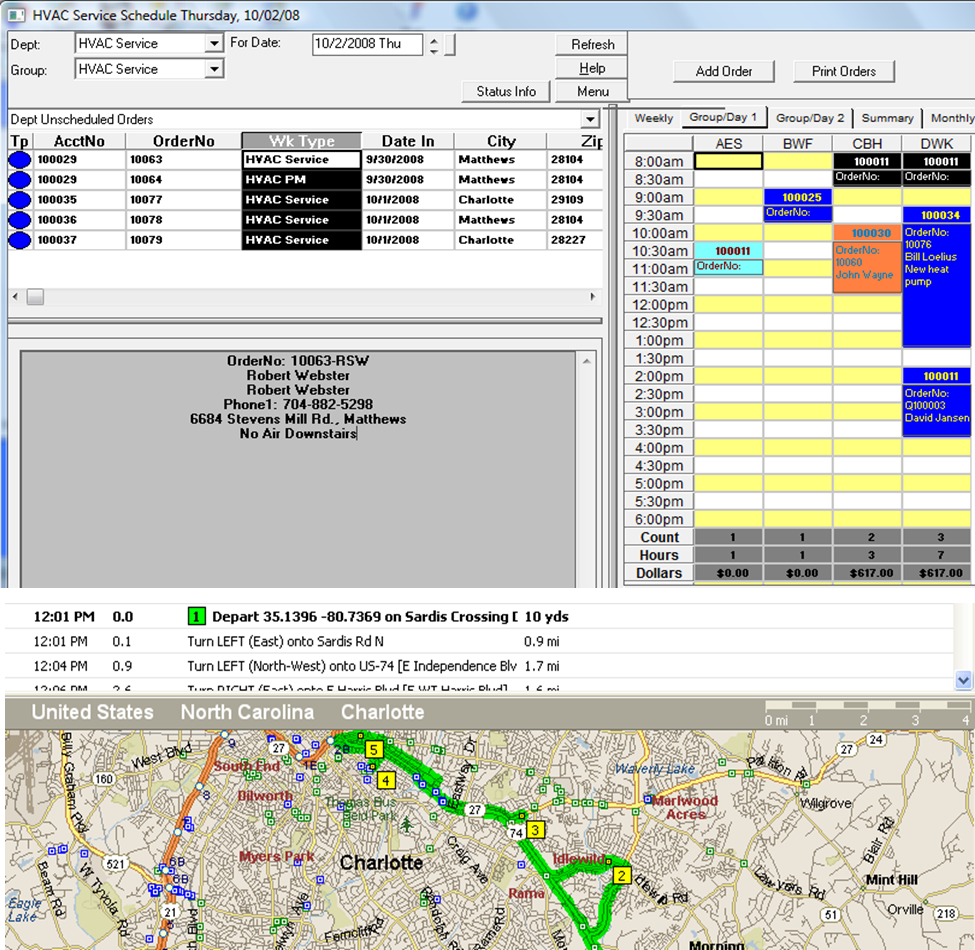This screenshot has height=950, width=975.
Task: Click the app icon in the title bar
Action: tap(16, 16)
